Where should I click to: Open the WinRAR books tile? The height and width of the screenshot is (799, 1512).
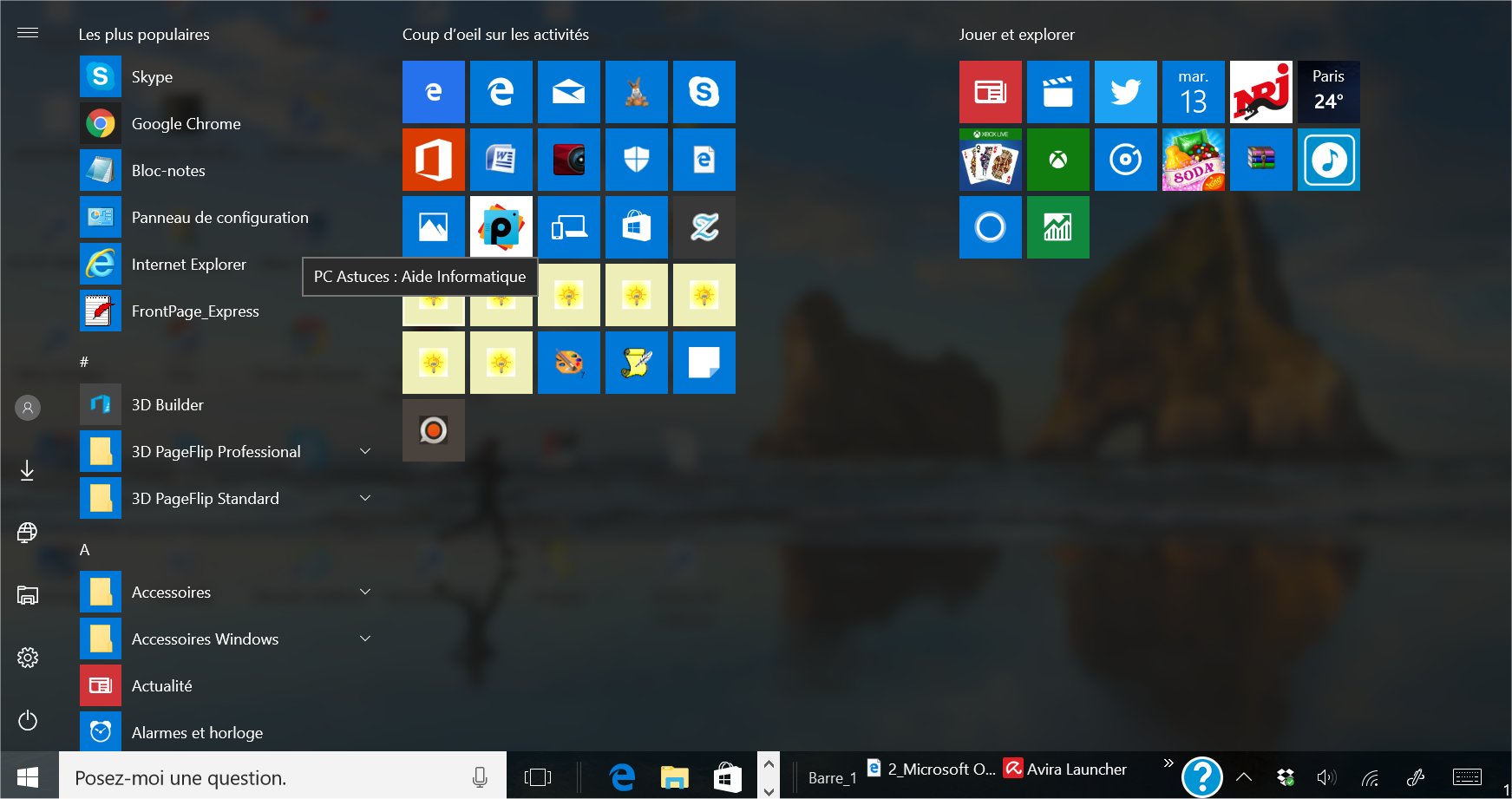(1260, 160)
